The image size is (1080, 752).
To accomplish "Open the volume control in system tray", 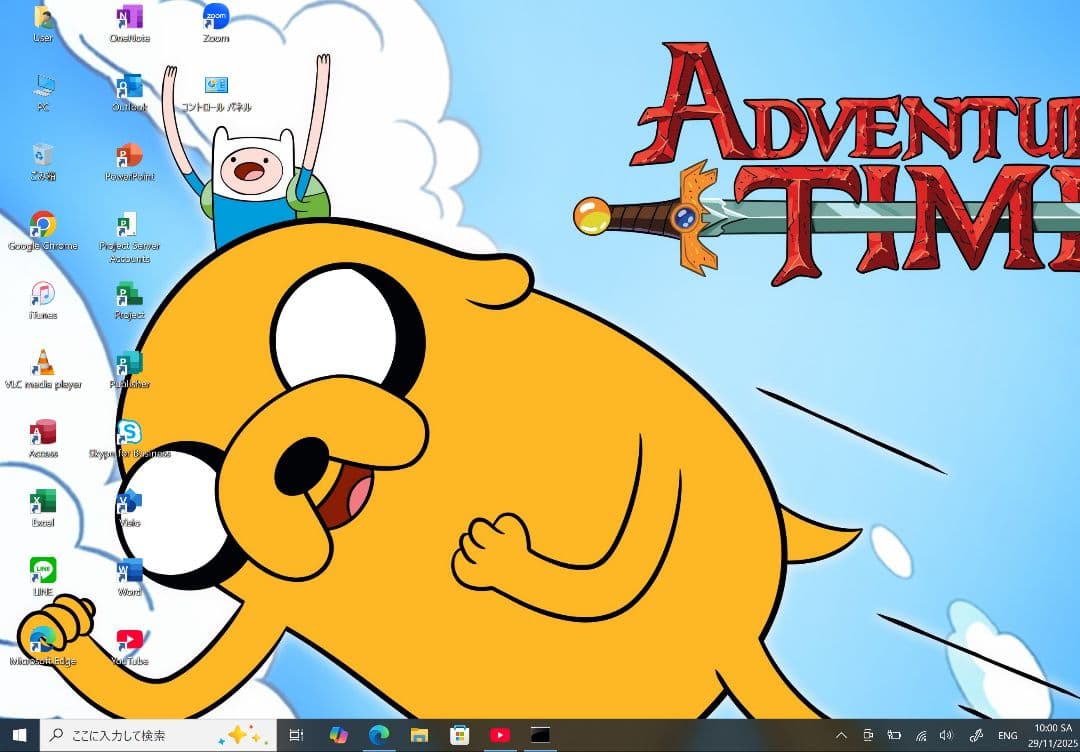I will 946,735.
